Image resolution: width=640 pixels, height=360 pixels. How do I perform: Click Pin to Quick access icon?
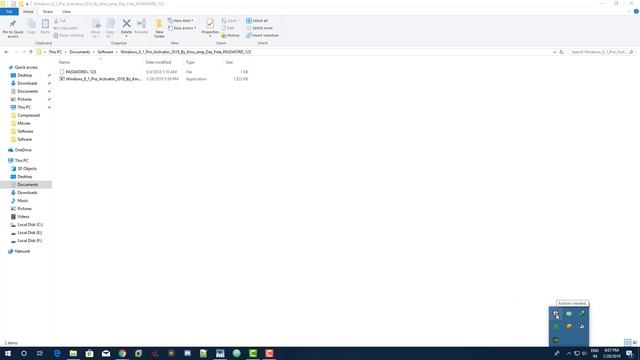point(13,24)
